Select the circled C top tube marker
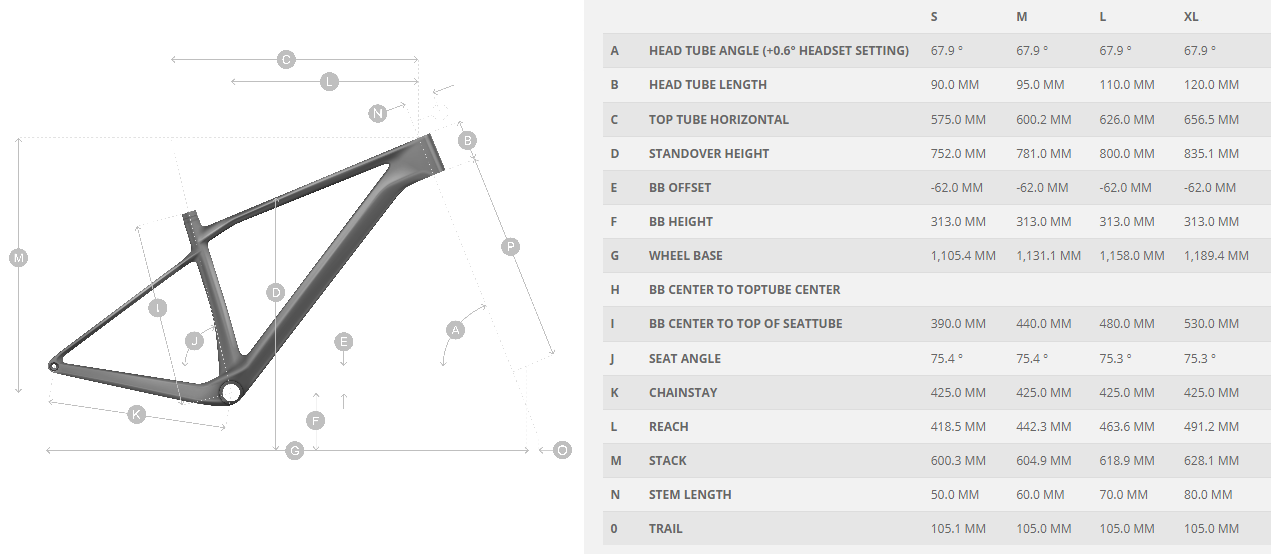 pyautogui.click(x=286, y=60)
